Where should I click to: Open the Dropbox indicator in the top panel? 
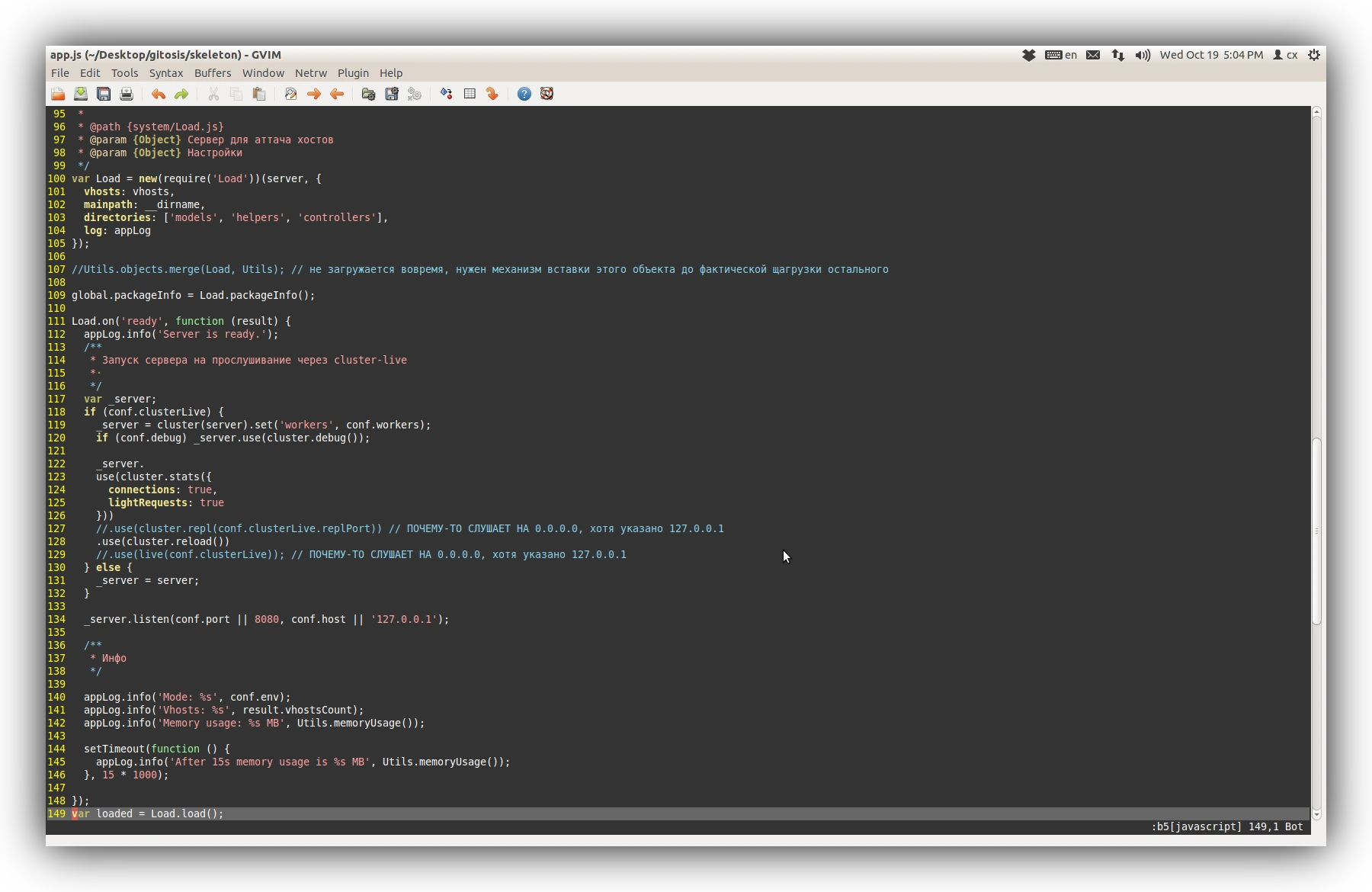tap(1029, 55)
